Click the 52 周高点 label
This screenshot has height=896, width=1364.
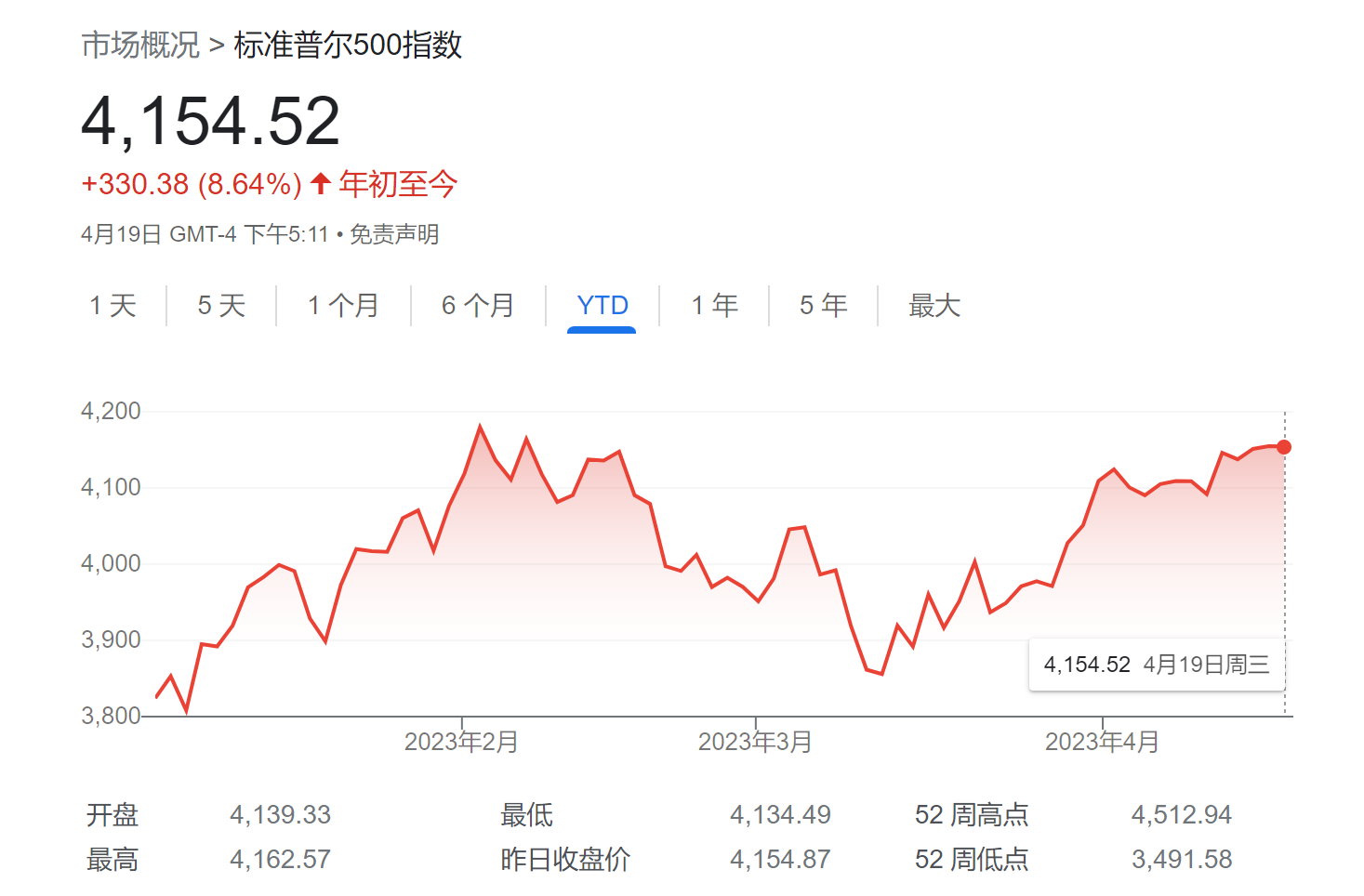click(x=972, y=815)
